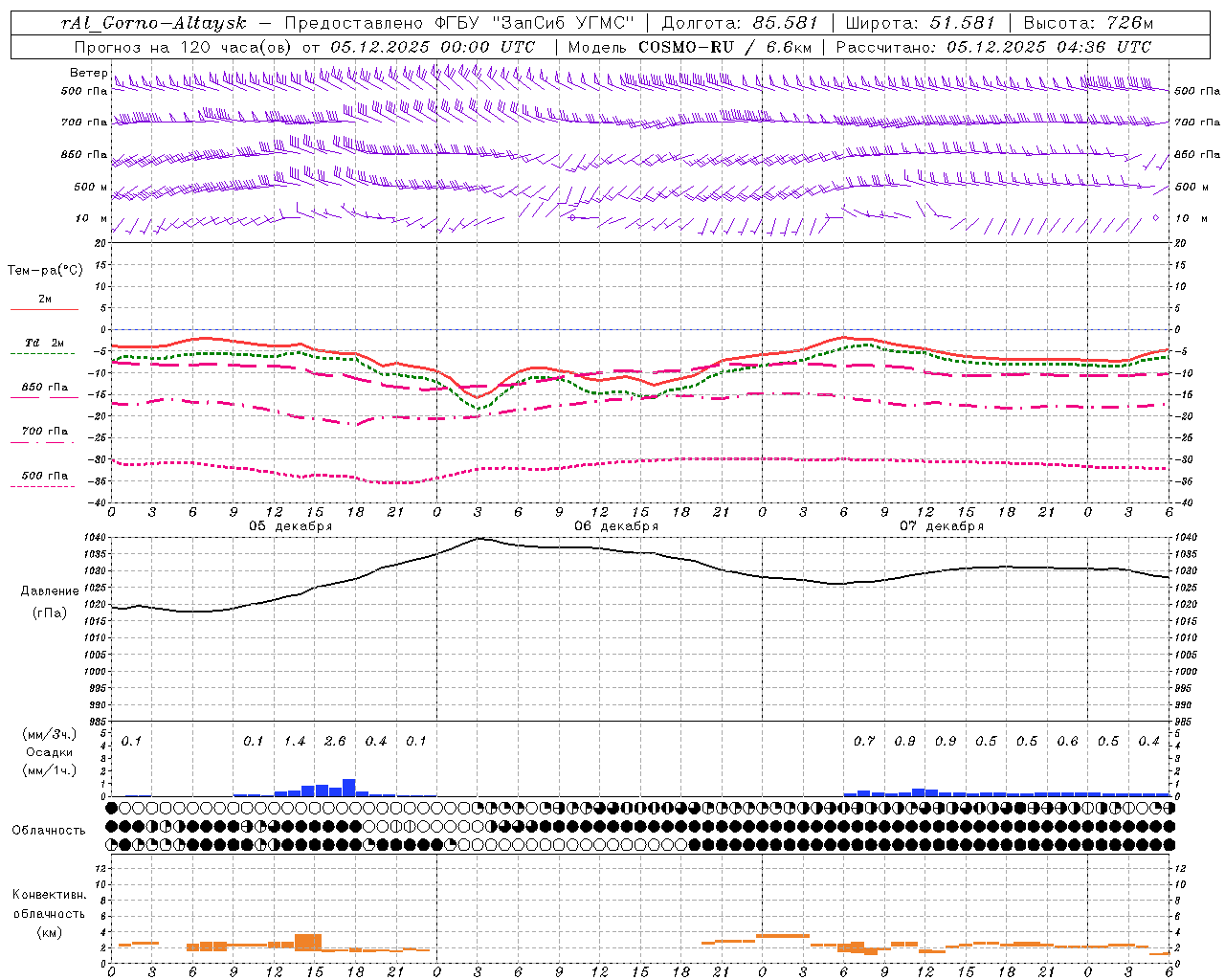Click the 10 м wind level label on left

(92, 218)
